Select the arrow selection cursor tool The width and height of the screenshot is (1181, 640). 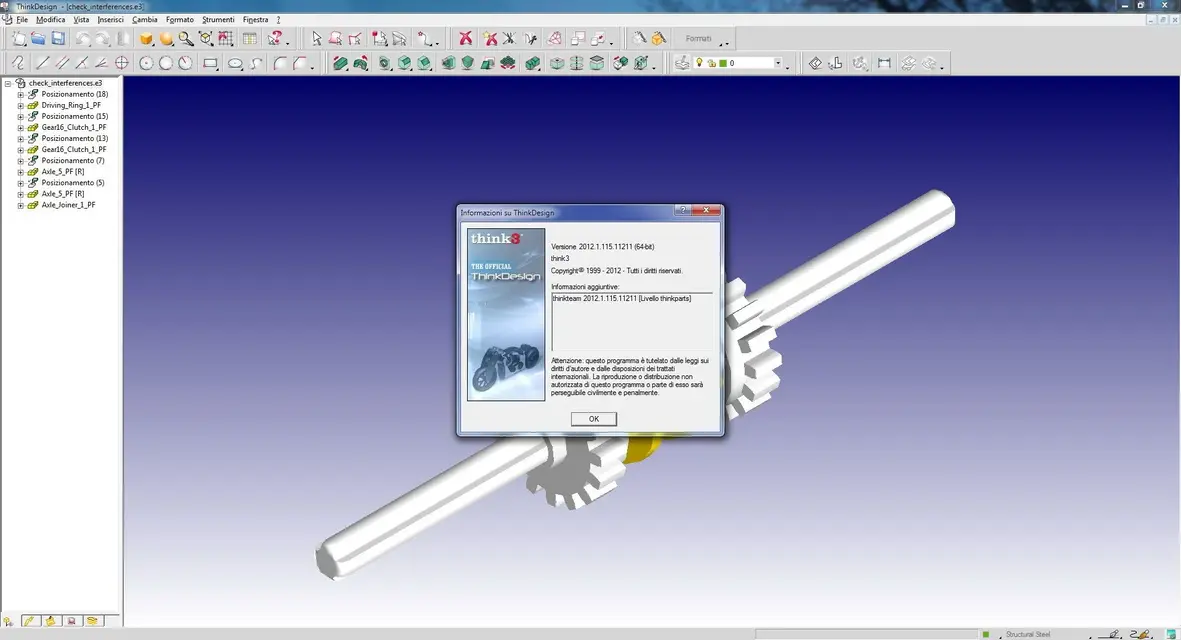pos(317,39)
